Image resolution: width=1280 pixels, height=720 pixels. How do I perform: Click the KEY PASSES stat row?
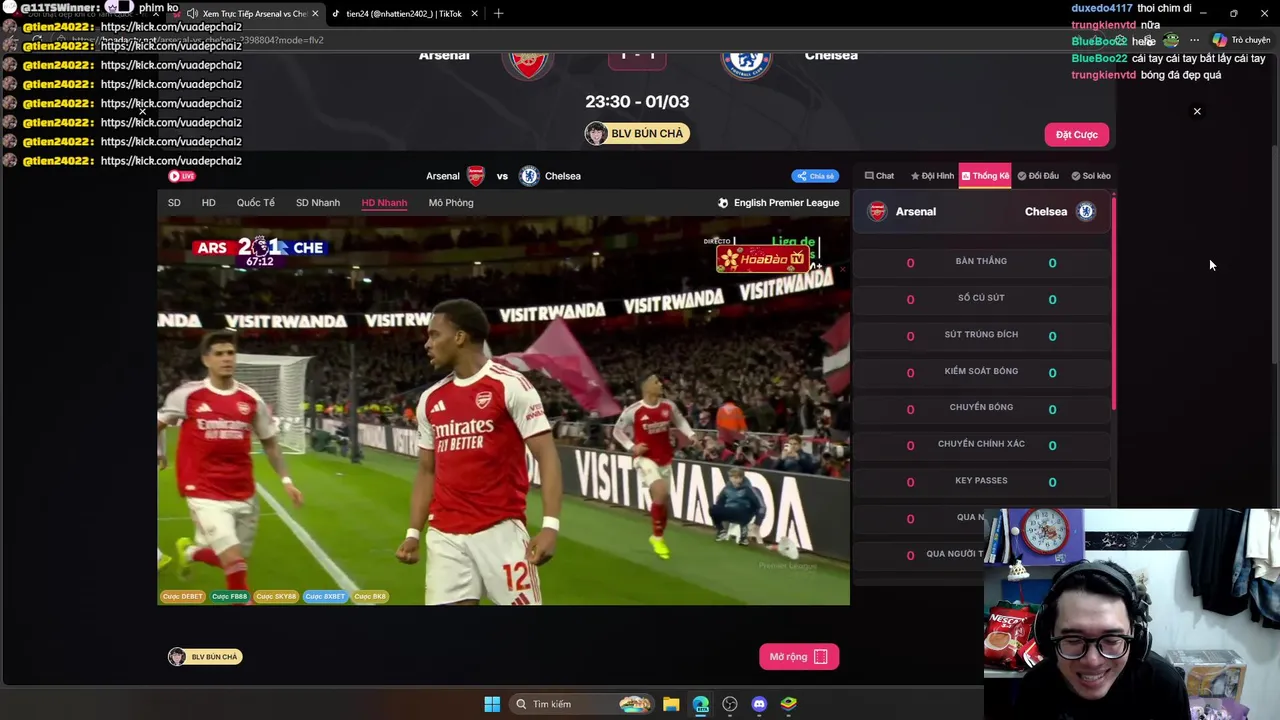click(x=981, y=482)
